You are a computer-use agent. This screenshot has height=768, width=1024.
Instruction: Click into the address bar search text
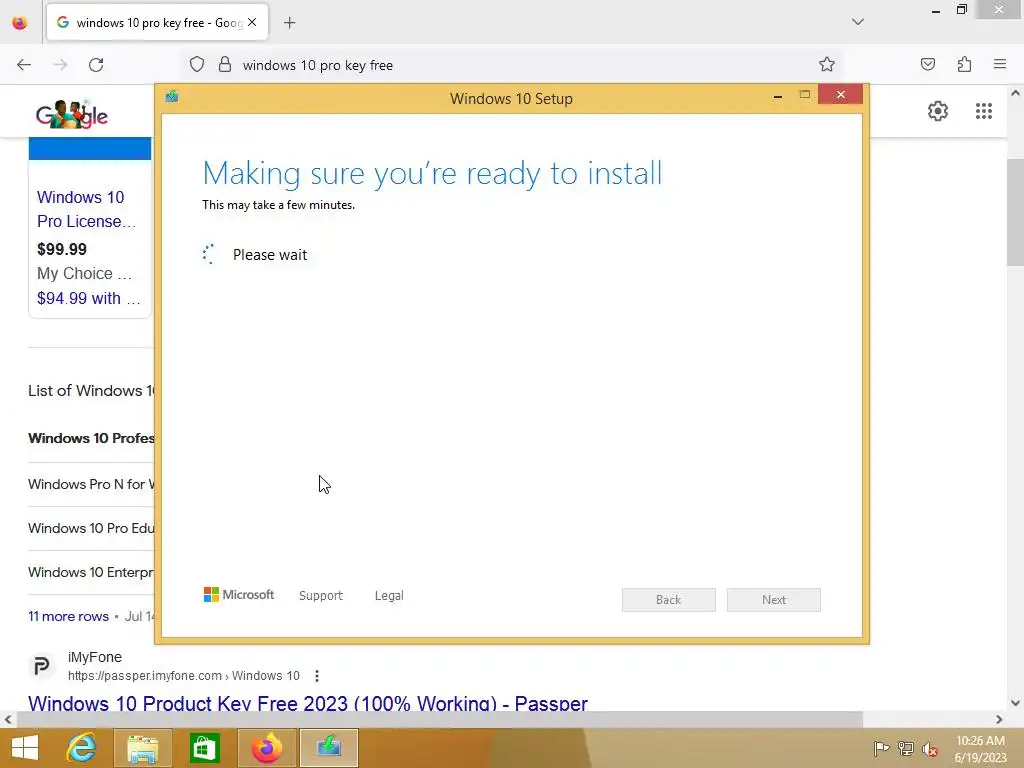pos(317,65)
